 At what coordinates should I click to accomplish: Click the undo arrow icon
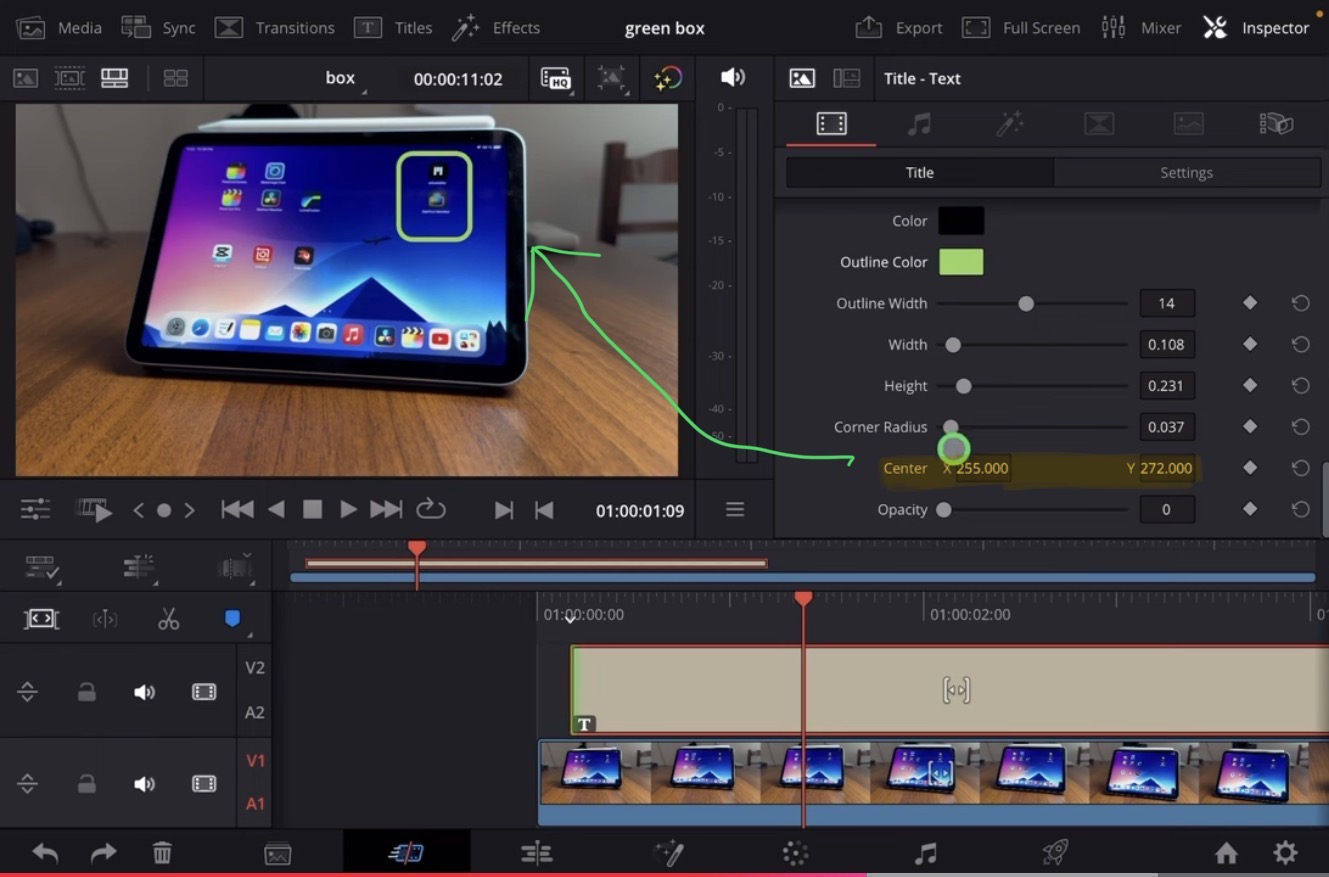[x=45, y=853]
